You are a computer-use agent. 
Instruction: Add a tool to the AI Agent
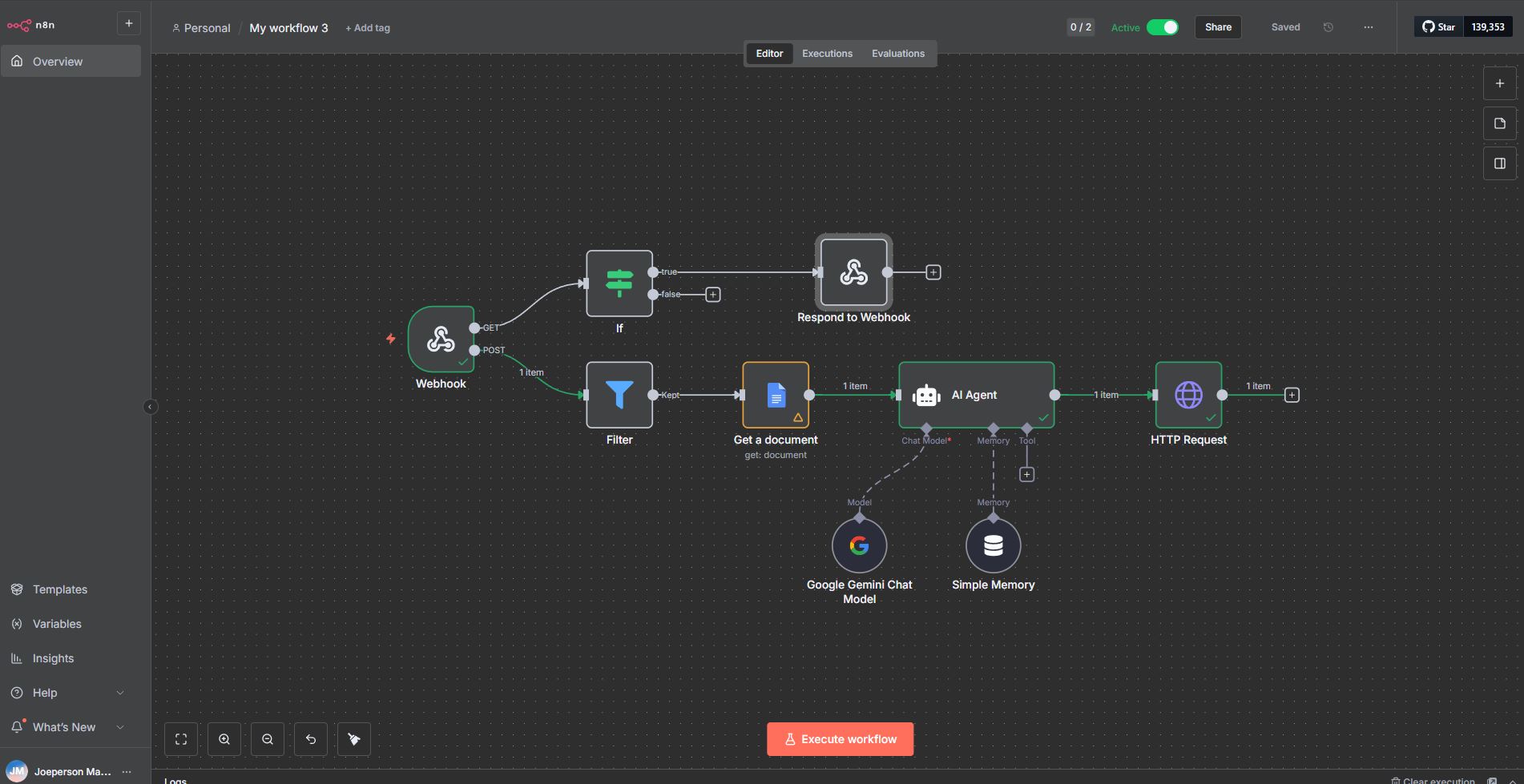1026,474
